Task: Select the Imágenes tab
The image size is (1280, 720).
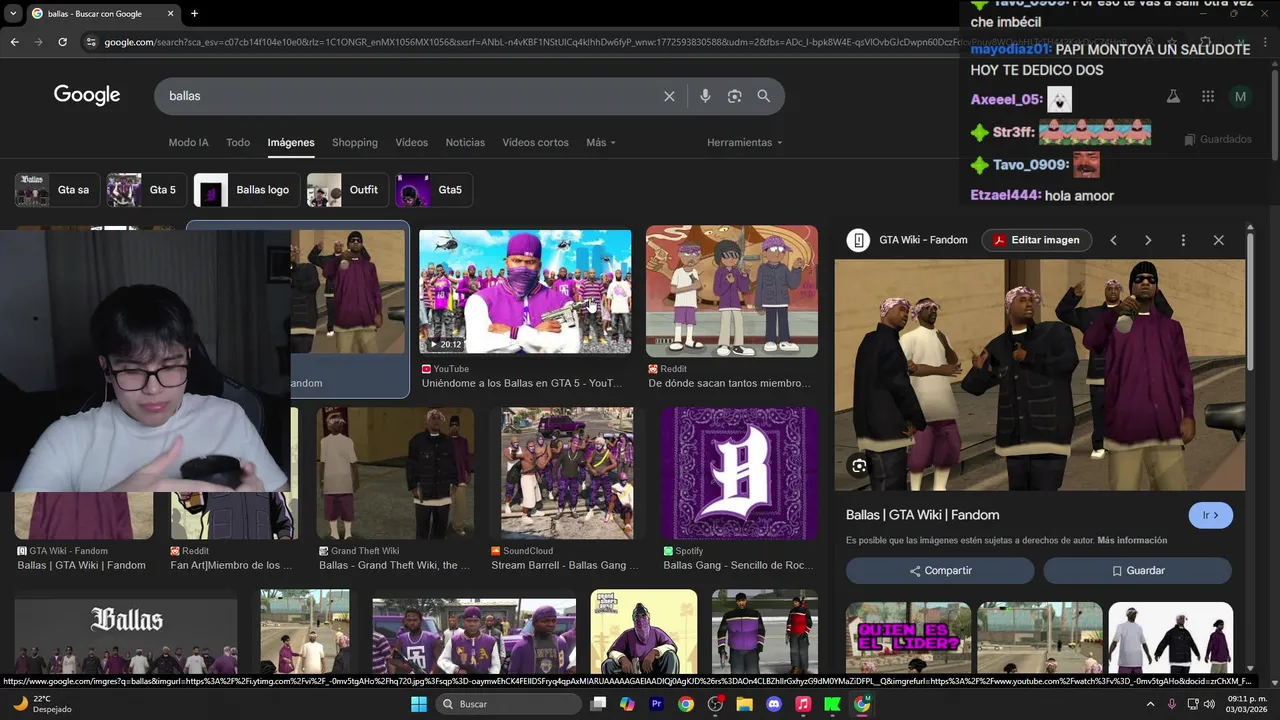Action: pos(291,143)
